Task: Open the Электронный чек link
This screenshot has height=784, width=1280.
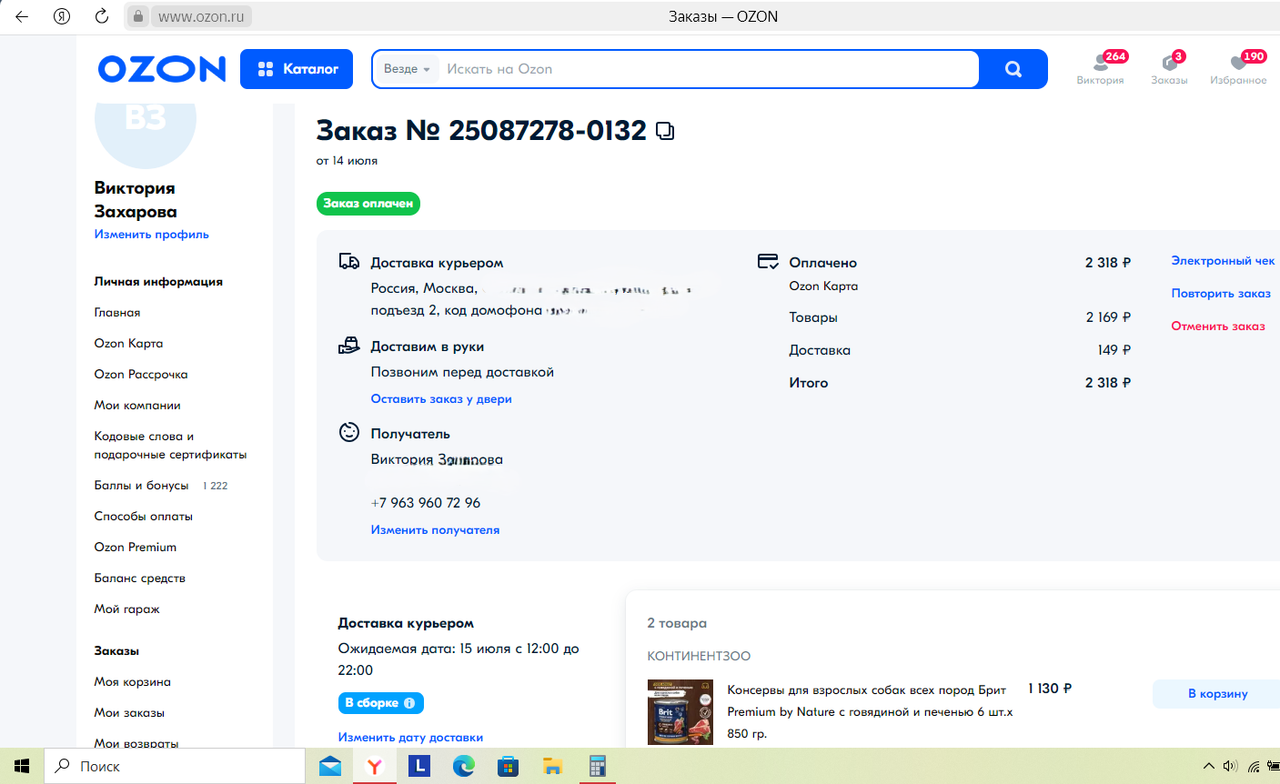Action: [1223, 261]
